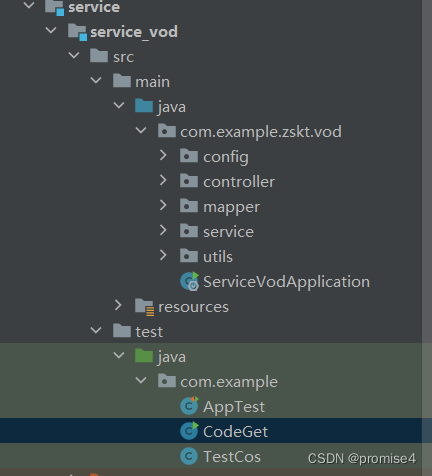
Task: Expand the utils package
Action: coord(163,255)
